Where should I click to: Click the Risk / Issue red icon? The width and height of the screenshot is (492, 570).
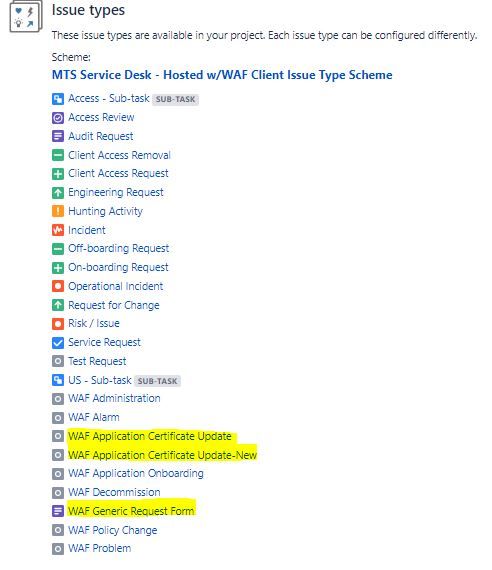point(58,324)
